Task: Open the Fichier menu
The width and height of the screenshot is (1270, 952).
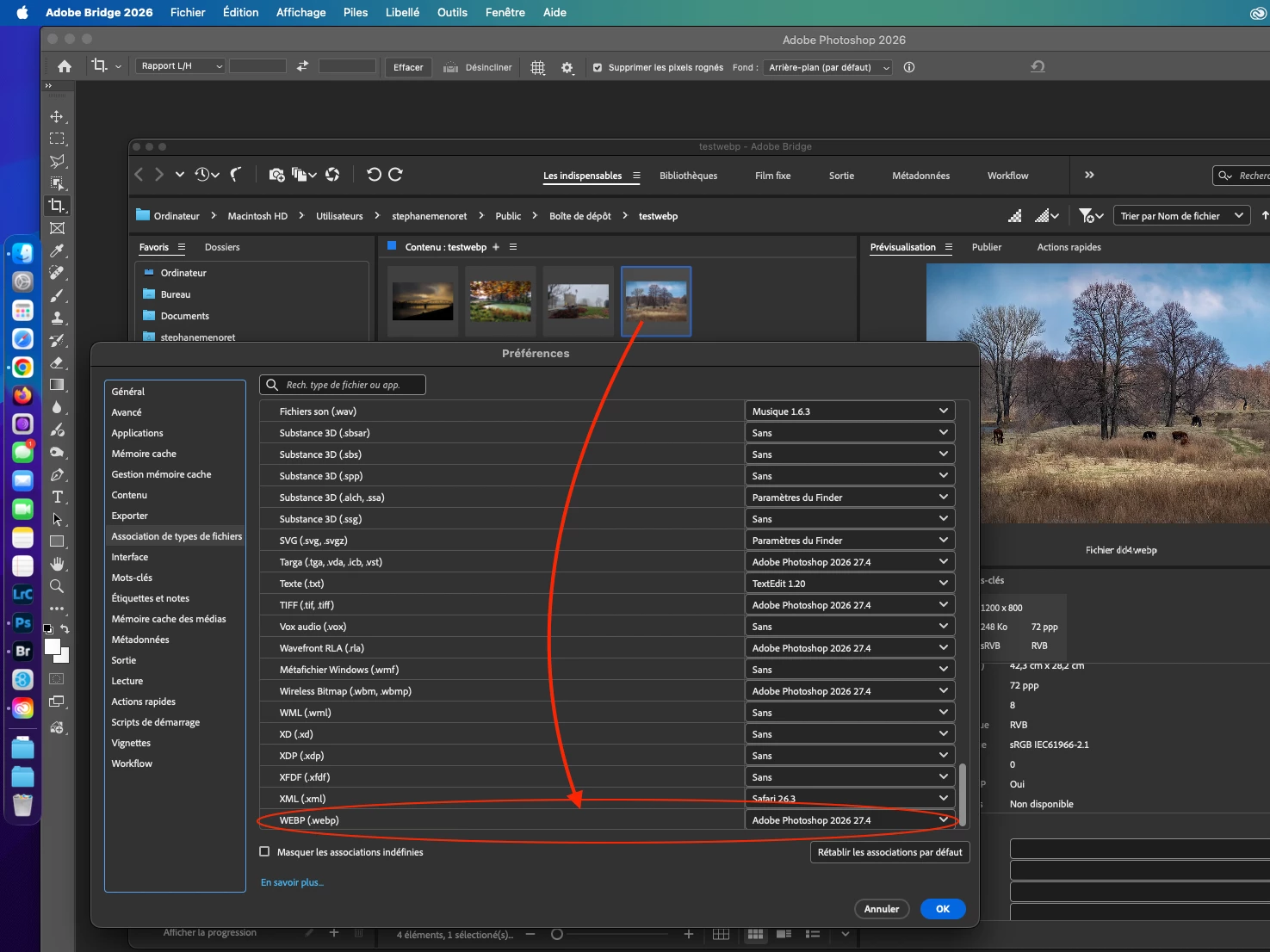Action: click(x=188, y=12)
